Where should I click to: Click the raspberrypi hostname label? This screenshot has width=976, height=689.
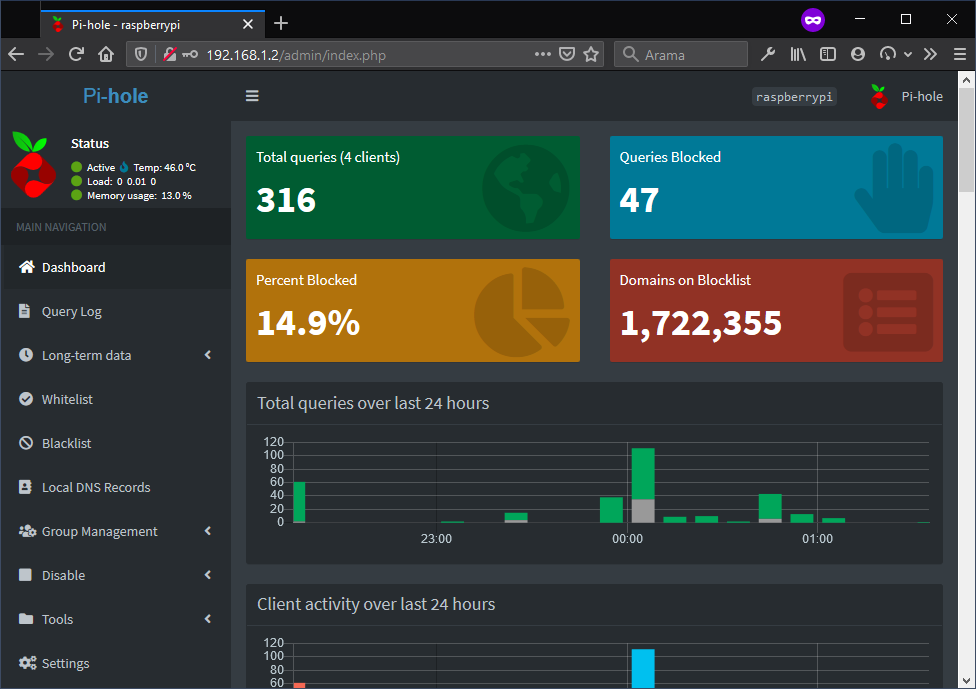(x=794, y=97)
